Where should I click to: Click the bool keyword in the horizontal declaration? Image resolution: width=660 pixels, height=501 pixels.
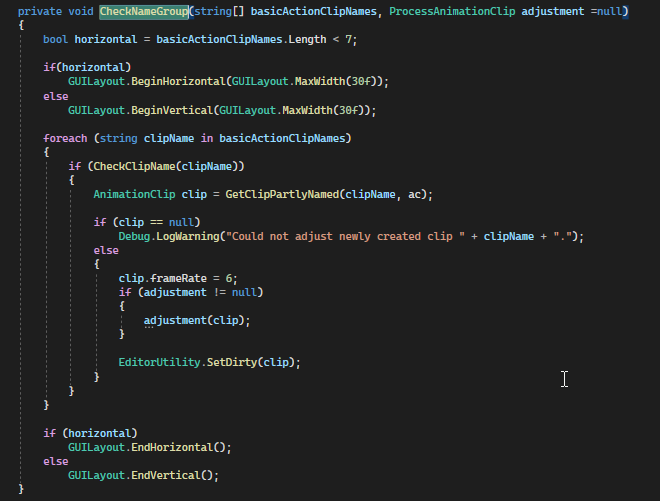tap(55, 38)
